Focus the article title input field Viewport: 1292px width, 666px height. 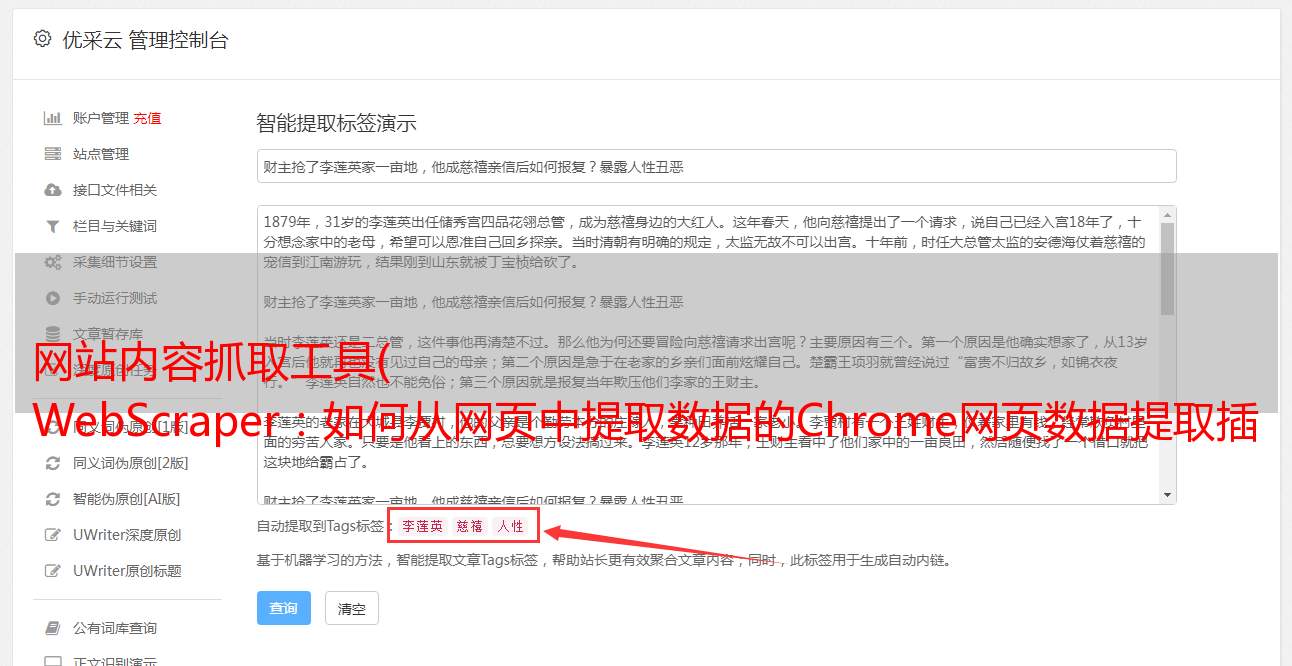pyautogui.click(x=716, y=166)
